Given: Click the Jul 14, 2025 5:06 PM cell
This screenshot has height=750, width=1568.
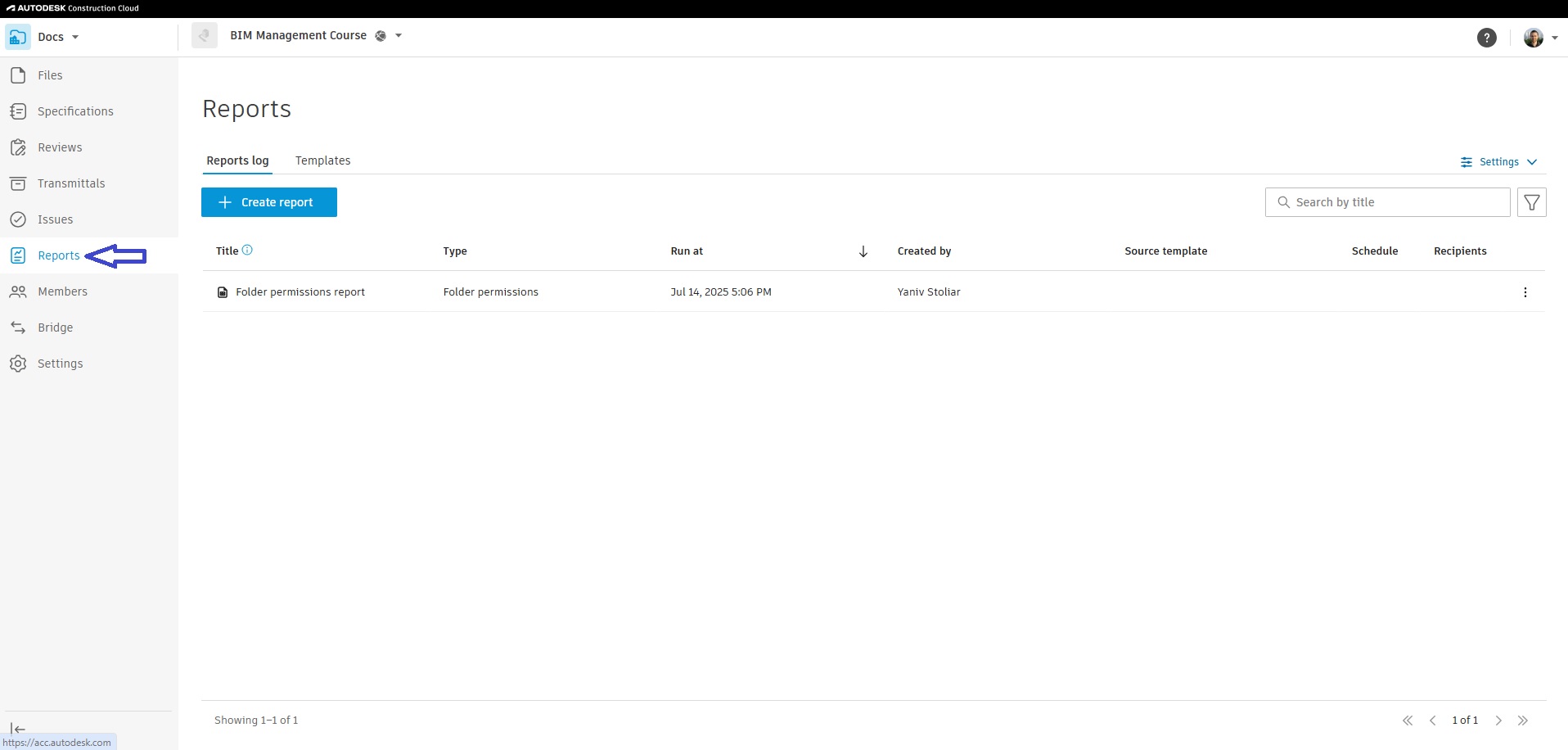Looking at the screenshot, I should [721, 292].
